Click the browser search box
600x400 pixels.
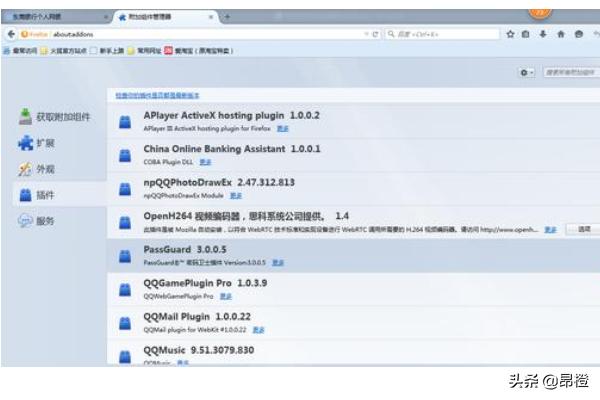coord(442,34)
